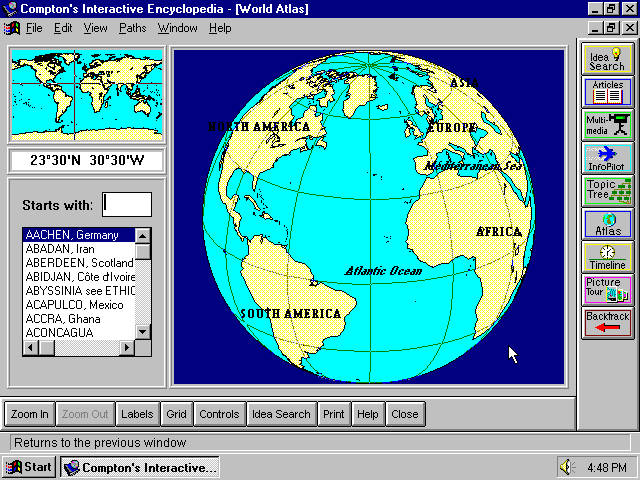Select Compton's Interactive taskbar button
Viewport: 640px width, 480px height.
point(140,467)
